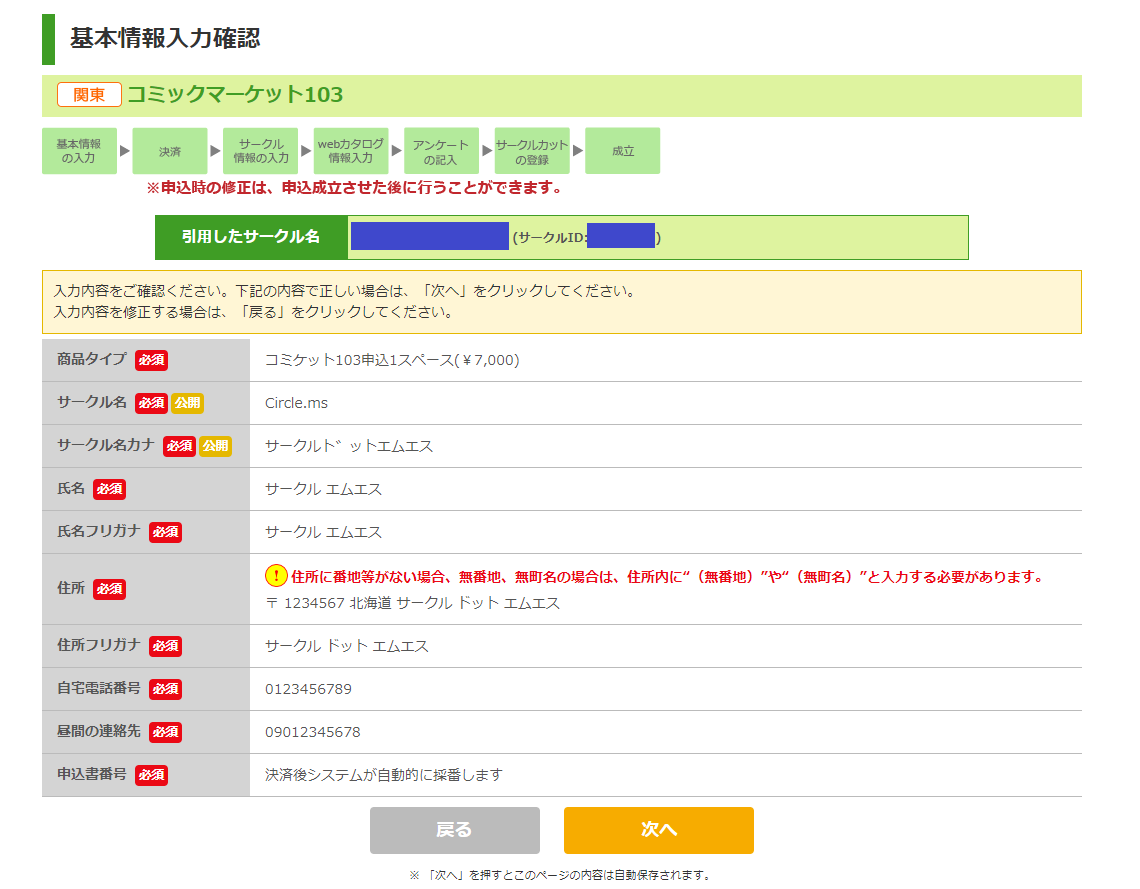Click the Circle.ms circle name value
Screen dimensions: 1140x889
(296, 403)
